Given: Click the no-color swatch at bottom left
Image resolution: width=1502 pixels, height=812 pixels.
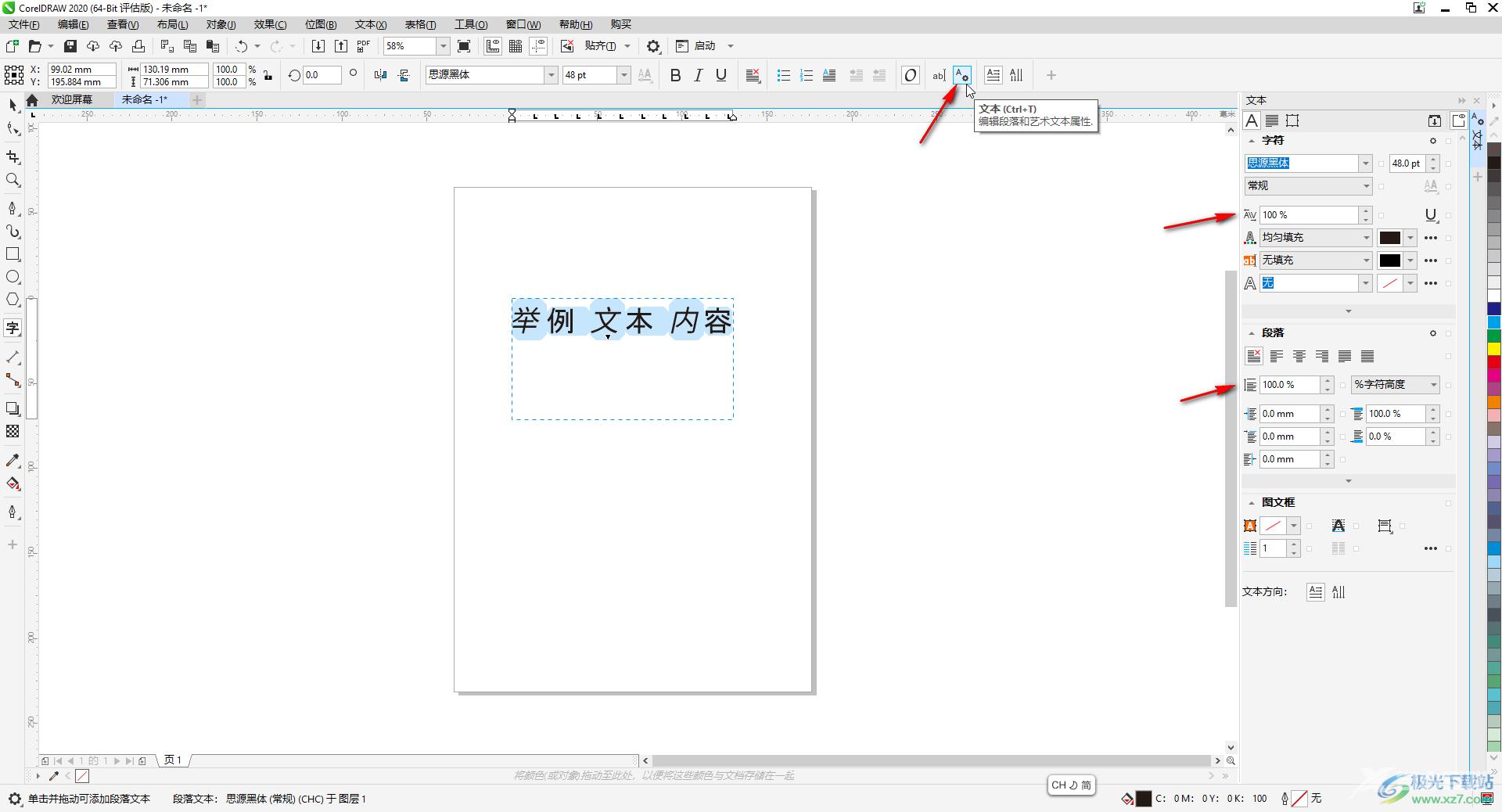Looking at the screenshot, I should tap(82, 776).
